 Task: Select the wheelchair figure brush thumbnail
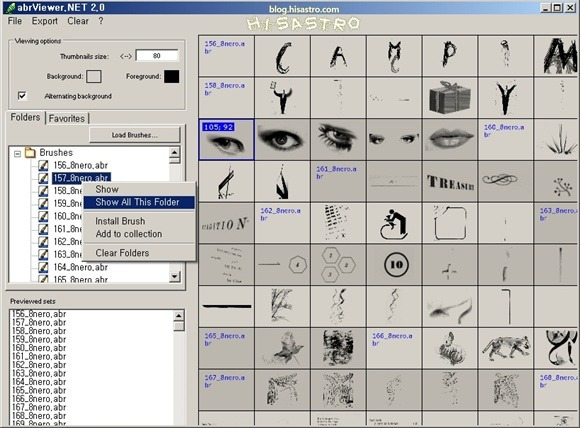pyautogui.click(x=394, y=223)
